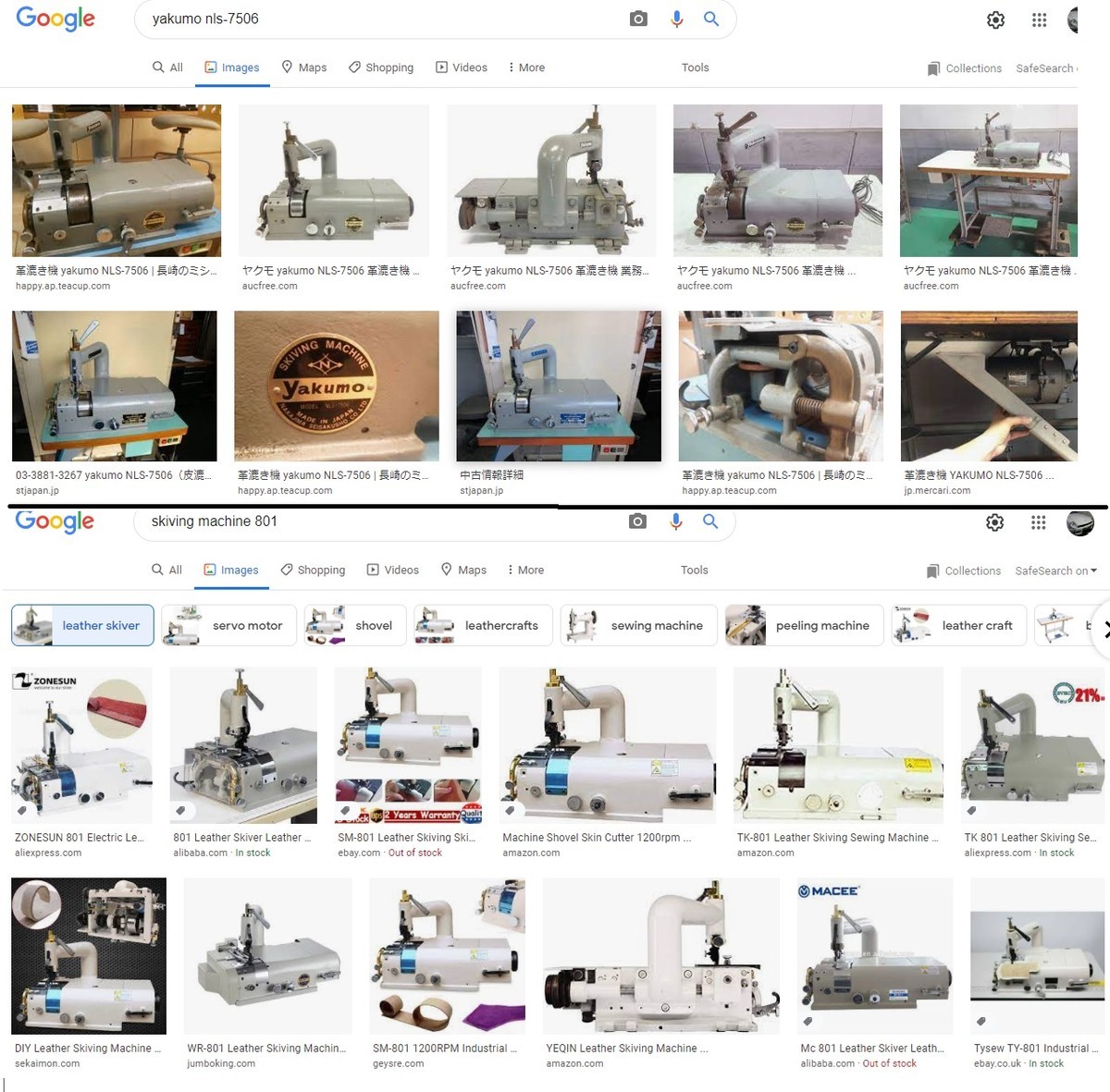
Task: Filter results by leather craft chip
Action: [x=958, y=625]
